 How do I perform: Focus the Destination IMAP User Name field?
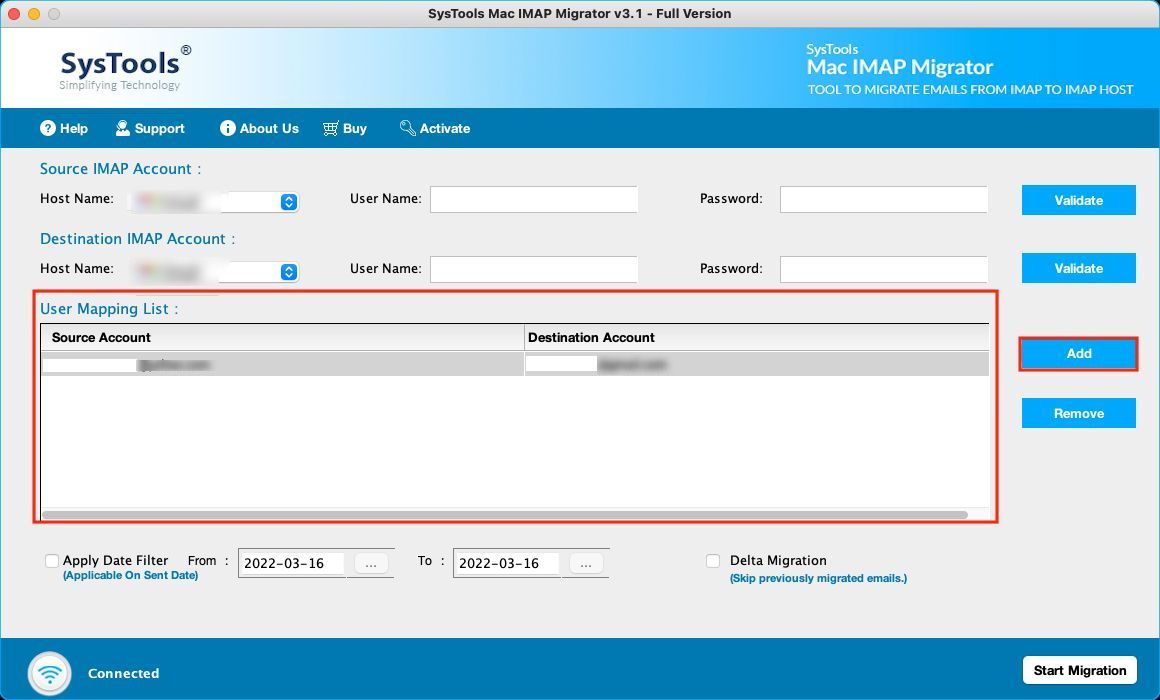(x=533, y=269)
